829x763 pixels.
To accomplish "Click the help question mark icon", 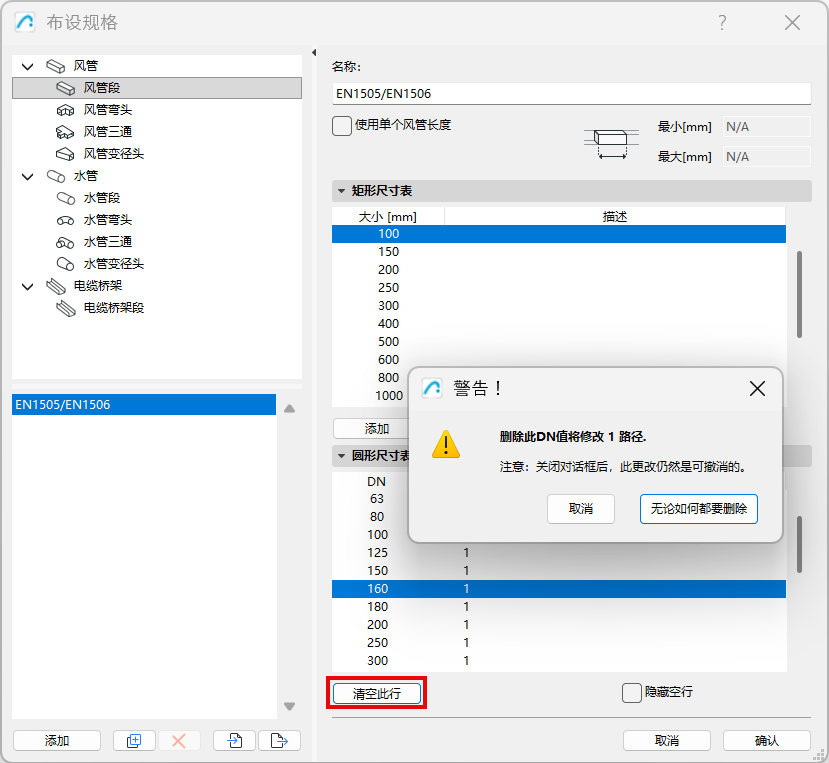I will (722, 22).
